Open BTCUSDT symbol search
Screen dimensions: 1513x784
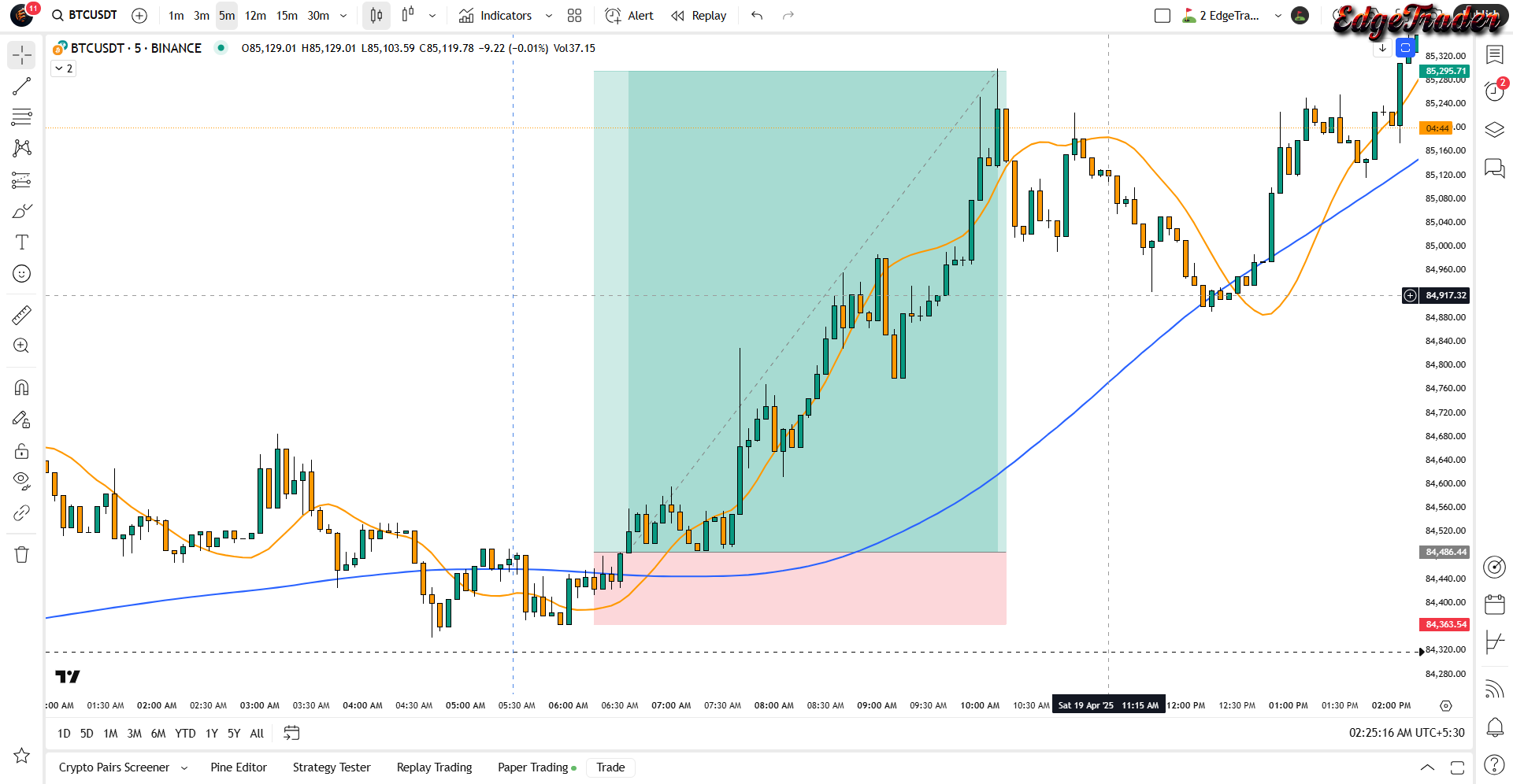tap(84, 15)
